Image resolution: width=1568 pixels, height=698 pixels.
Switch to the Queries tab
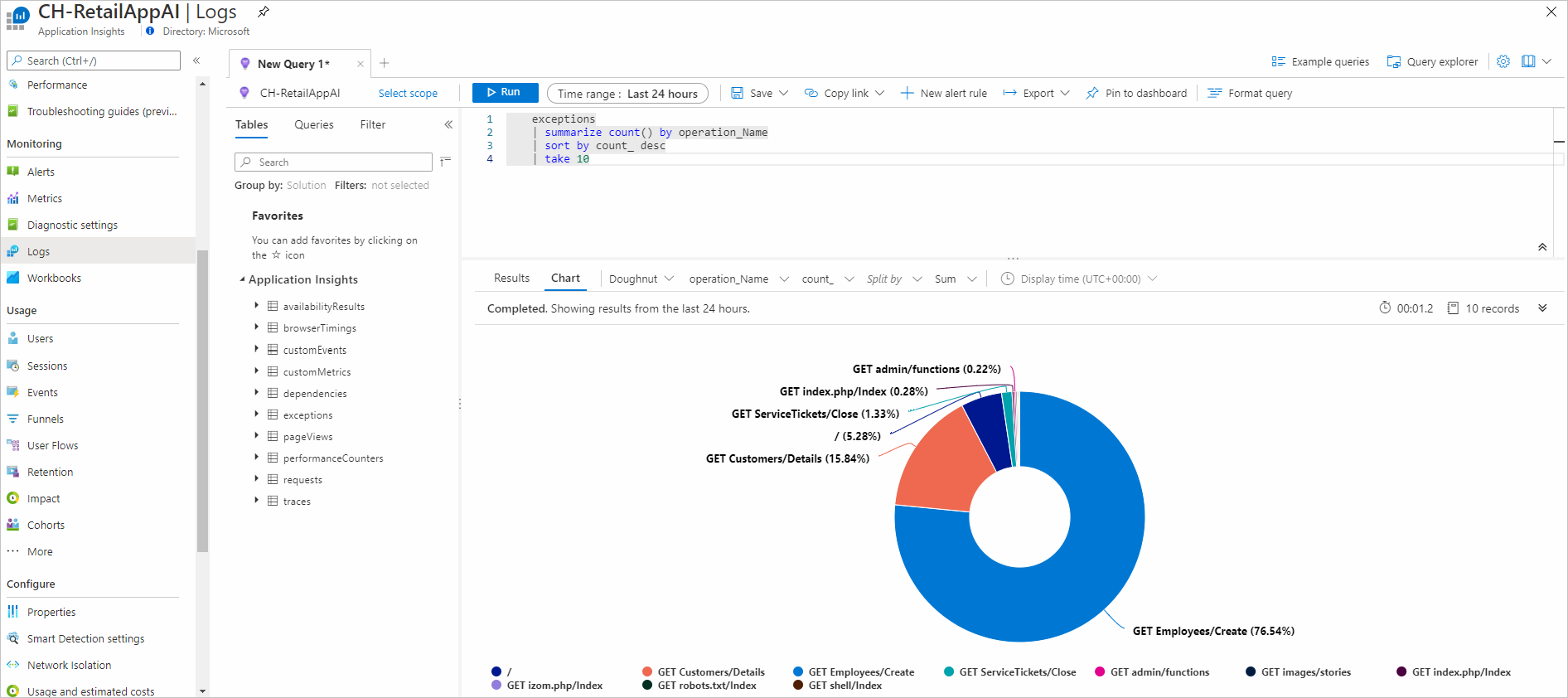[314, 124]
